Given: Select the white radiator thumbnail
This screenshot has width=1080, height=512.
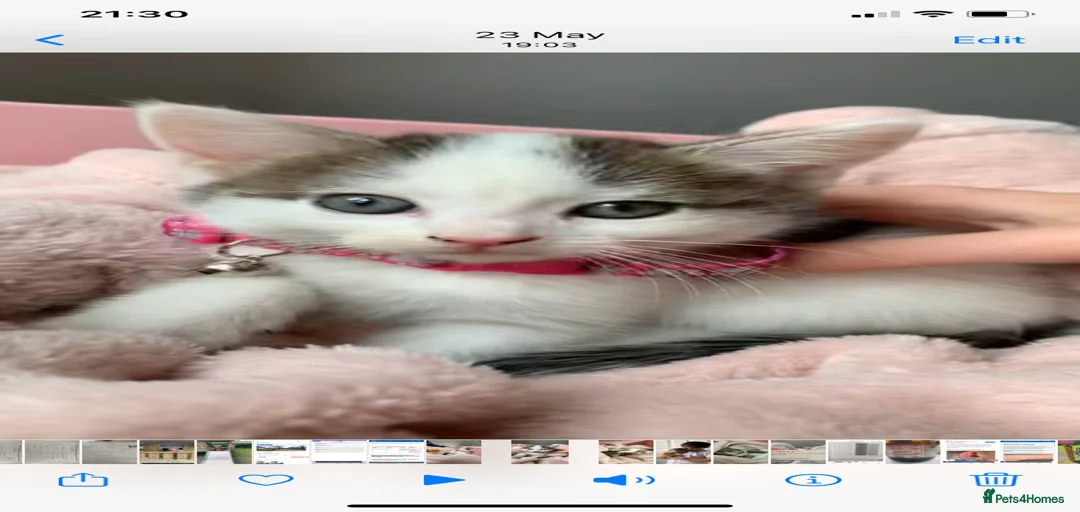Looking at the screenshot, I should coord(855,452).
